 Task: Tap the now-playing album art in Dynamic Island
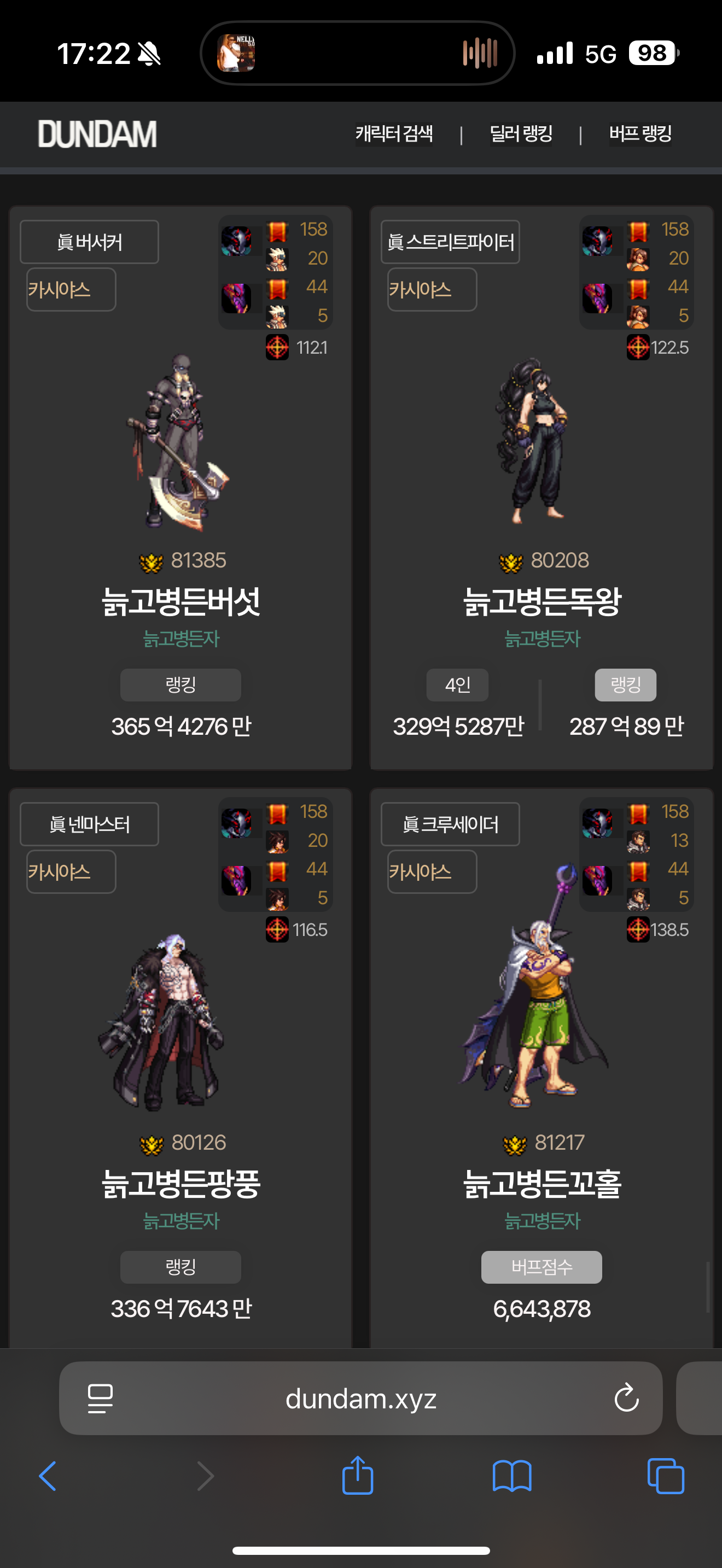[x=236, y=54]
